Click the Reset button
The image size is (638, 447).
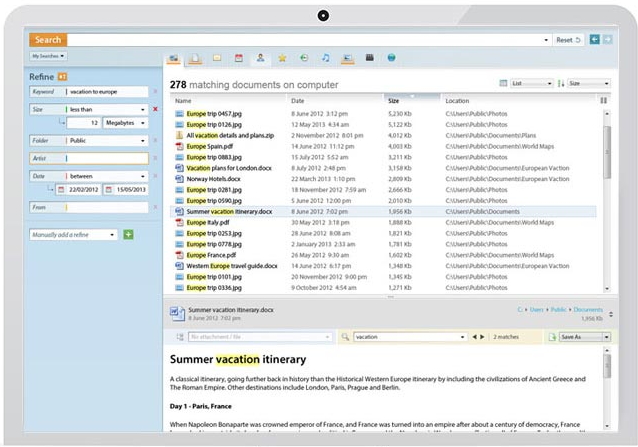pos(568,40)
